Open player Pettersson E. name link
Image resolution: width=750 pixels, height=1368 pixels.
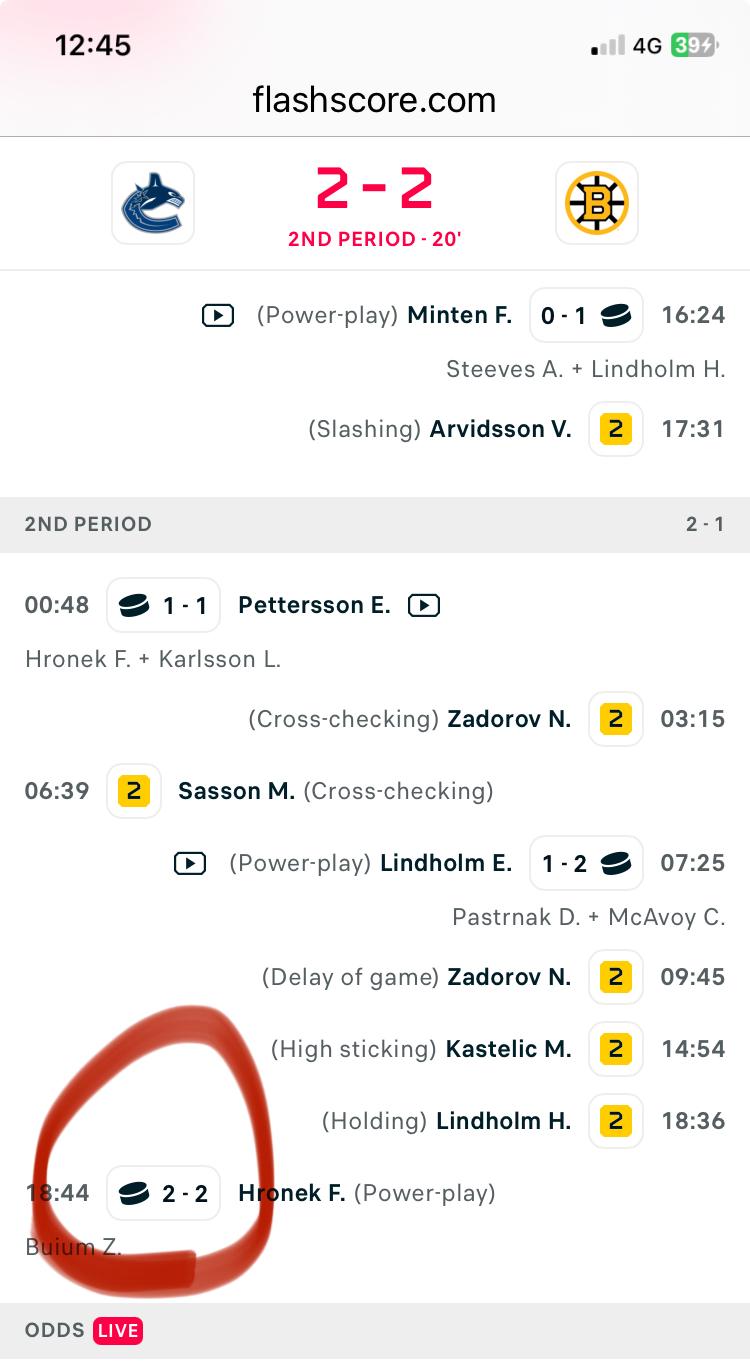(x=314, y=605)
